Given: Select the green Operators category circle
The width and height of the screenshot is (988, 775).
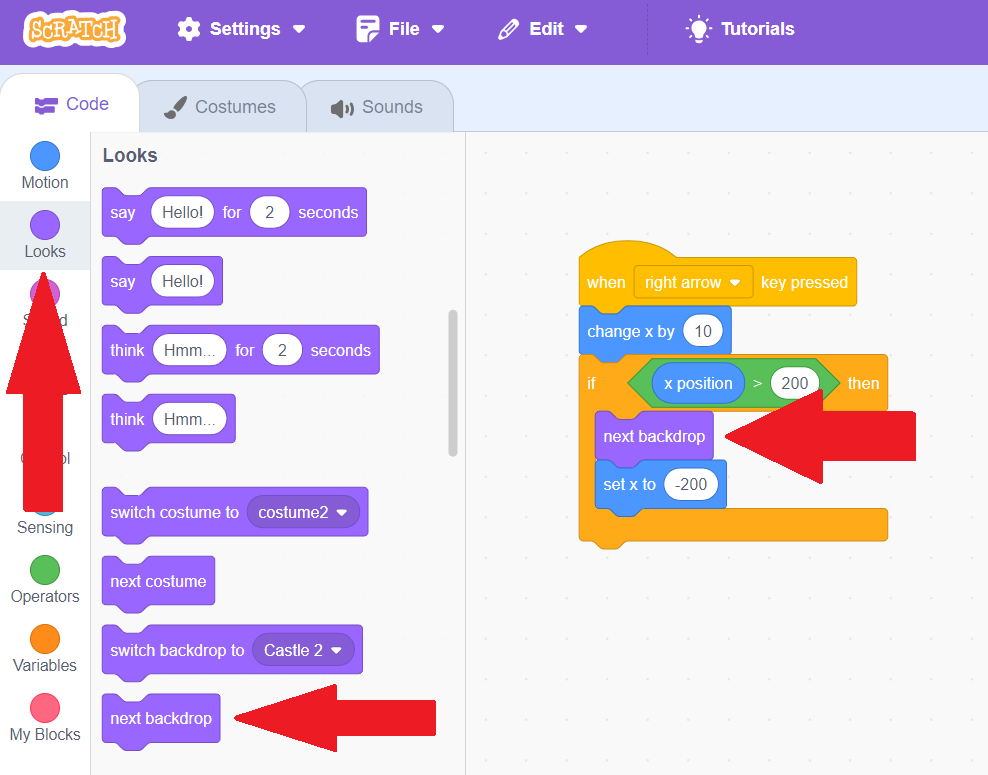Looking at the screenshot, I should click(45, 570).
